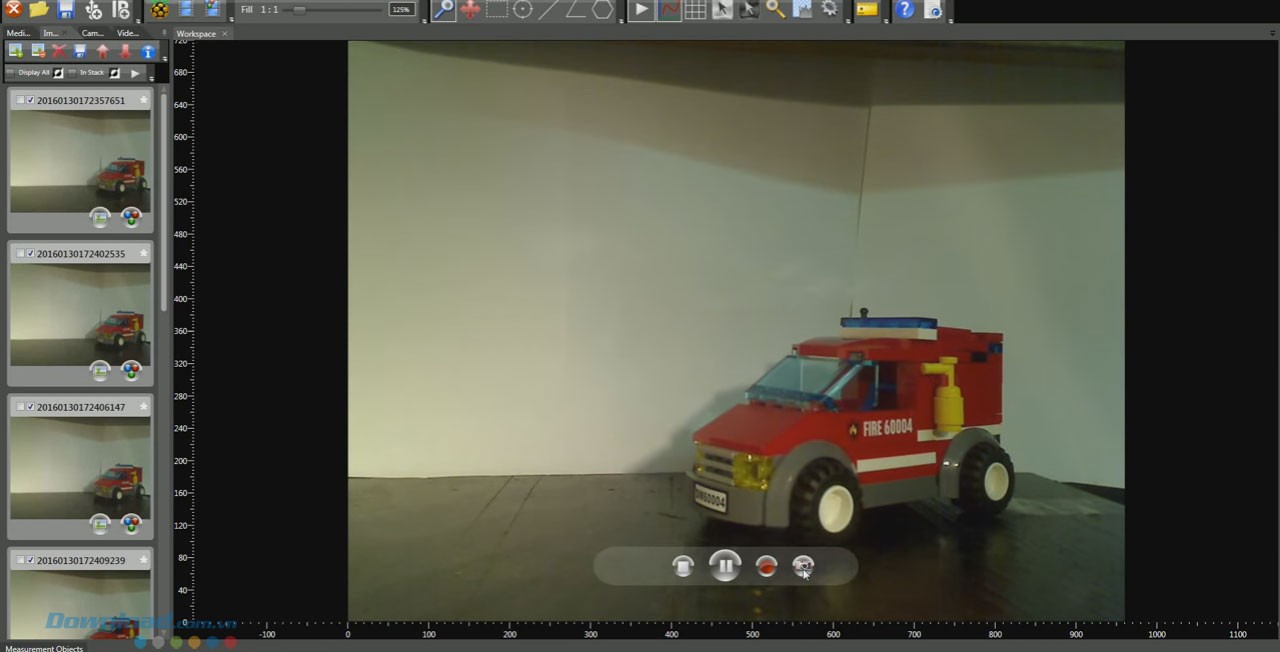Screen dimensions: 1280x652
Task: Switch to the Cam... tab
Action: [x=92, y=33]
